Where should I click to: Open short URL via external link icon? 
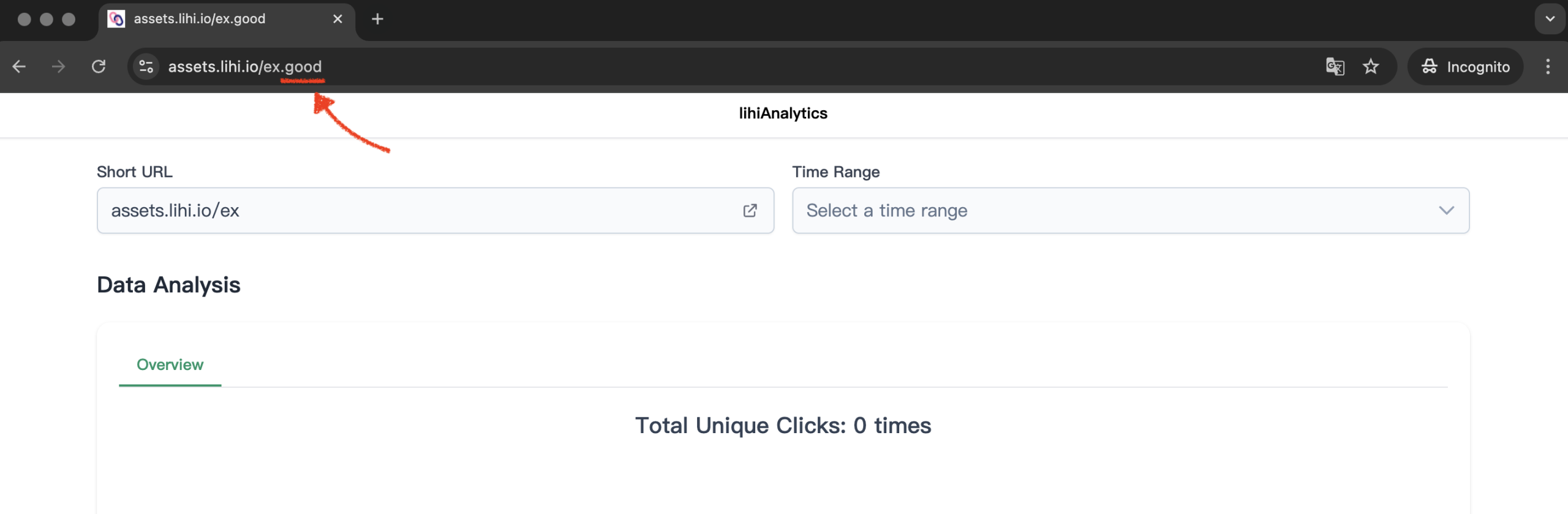coord(750,211)
